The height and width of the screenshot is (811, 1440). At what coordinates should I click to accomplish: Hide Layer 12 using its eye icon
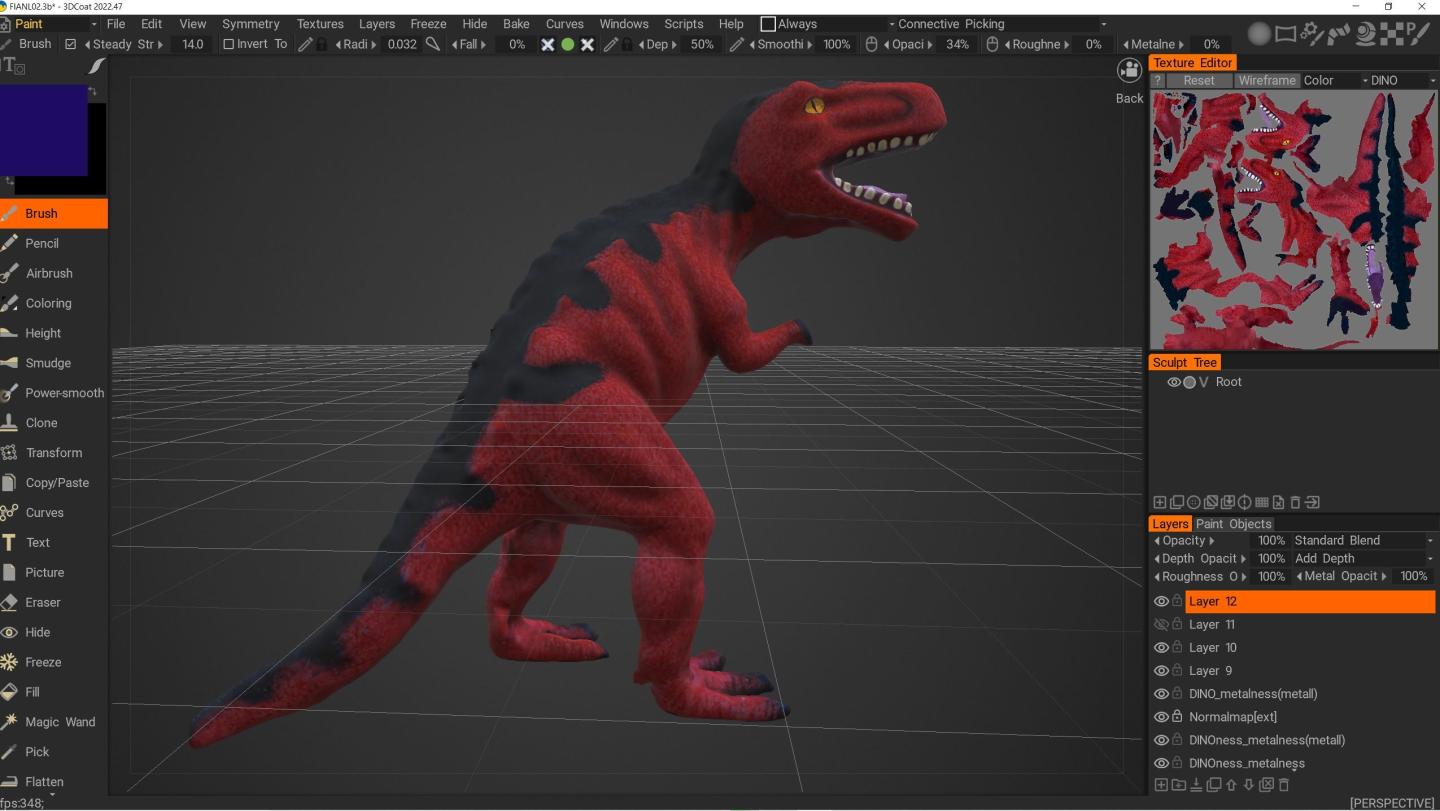(1161, 602)
